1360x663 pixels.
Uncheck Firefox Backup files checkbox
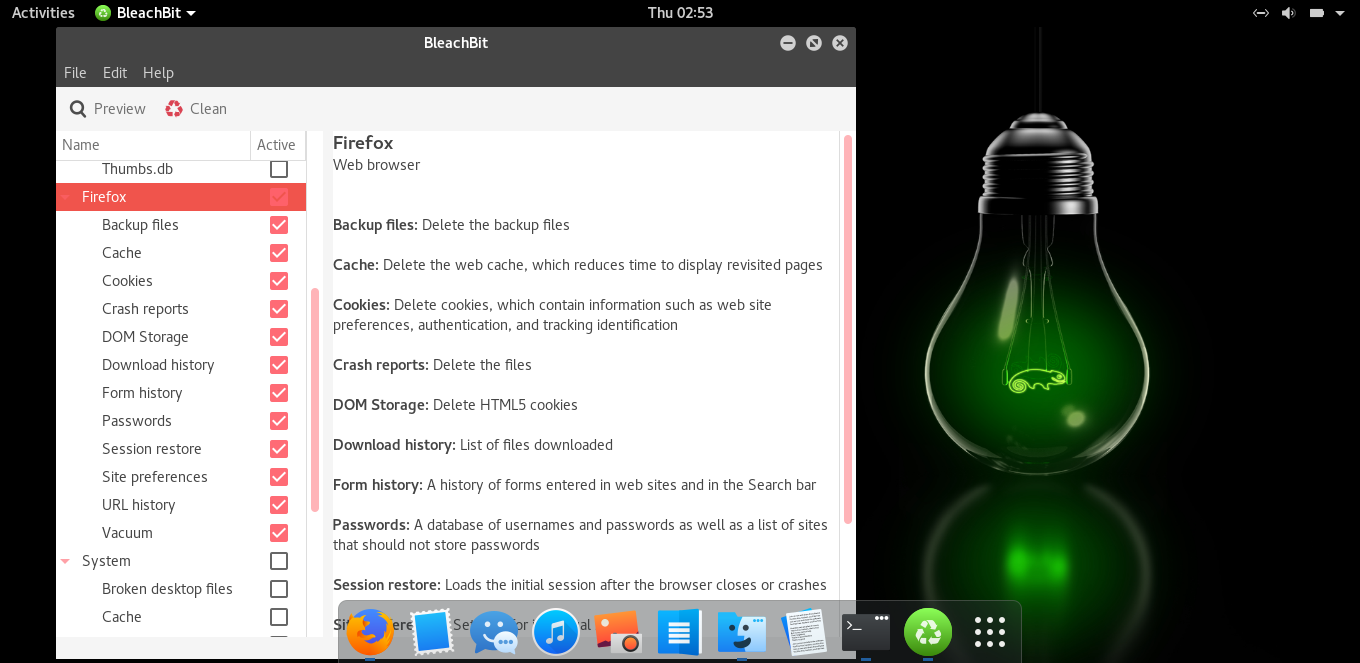pos(279,225)
